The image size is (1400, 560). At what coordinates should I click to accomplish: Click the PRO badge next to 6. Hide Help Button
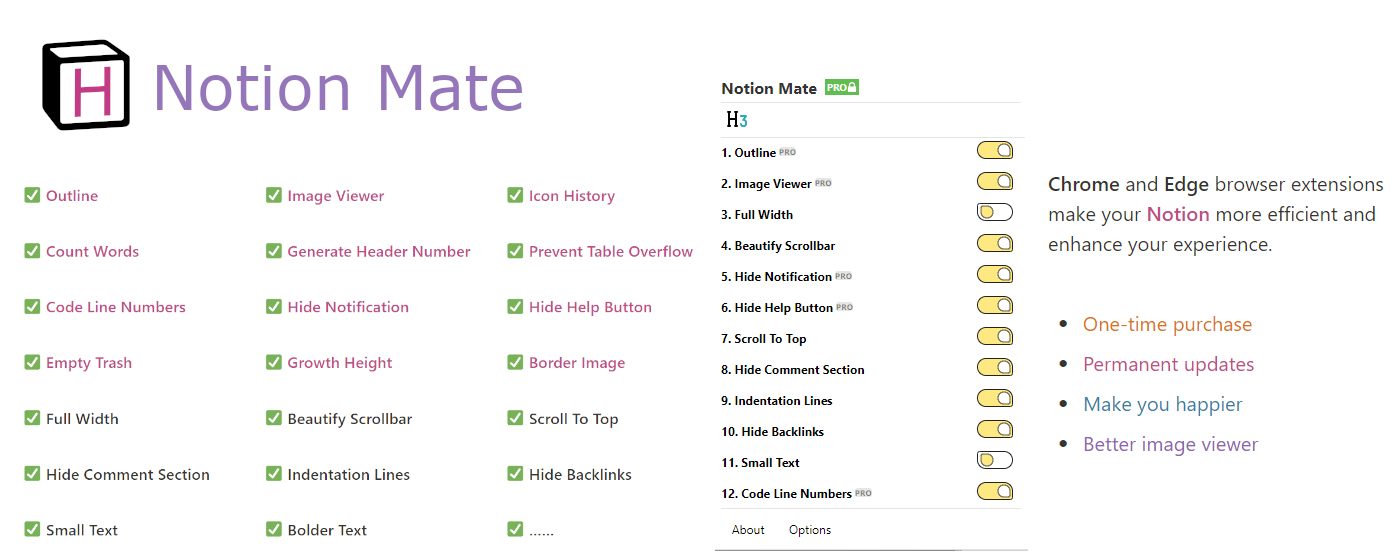click(x=845, y=308)
